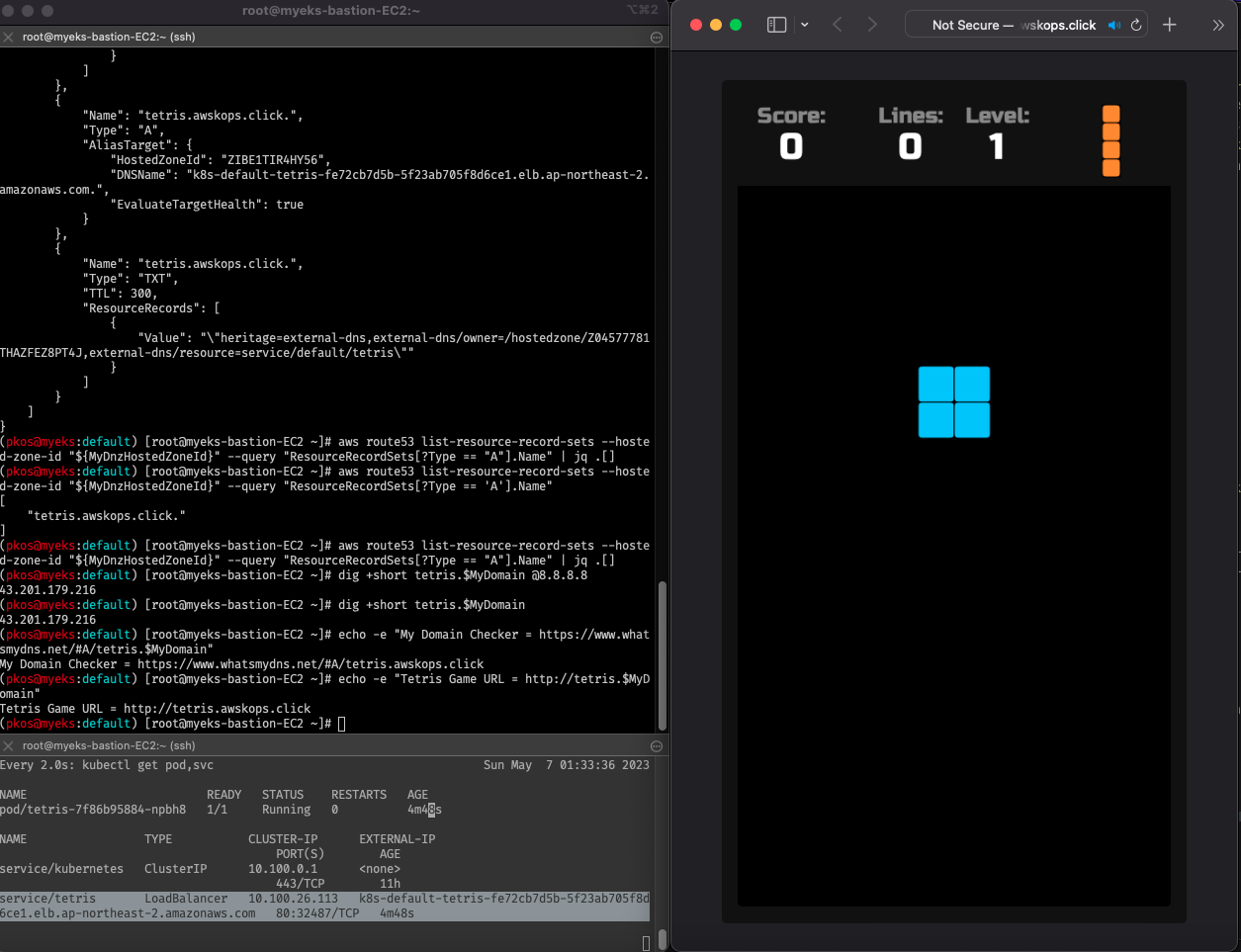Viewport: 1241px width, 952px height.
Task: Open the lower terminal pane options icon
Action: click(x=657, y=745)
